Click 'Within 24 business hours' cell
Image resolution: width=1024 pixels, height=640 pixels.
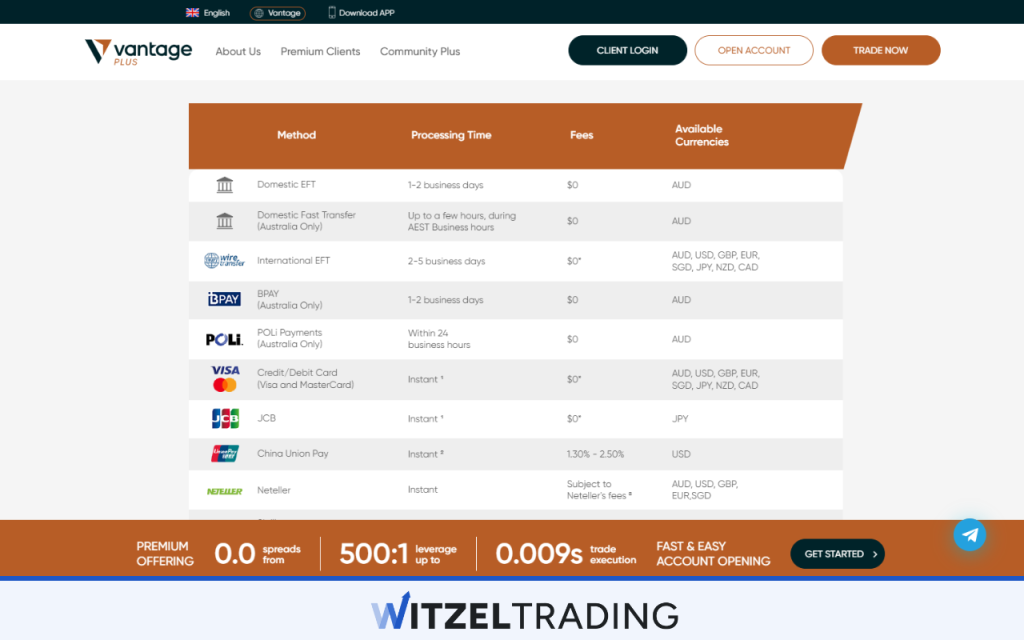[439, 339]
